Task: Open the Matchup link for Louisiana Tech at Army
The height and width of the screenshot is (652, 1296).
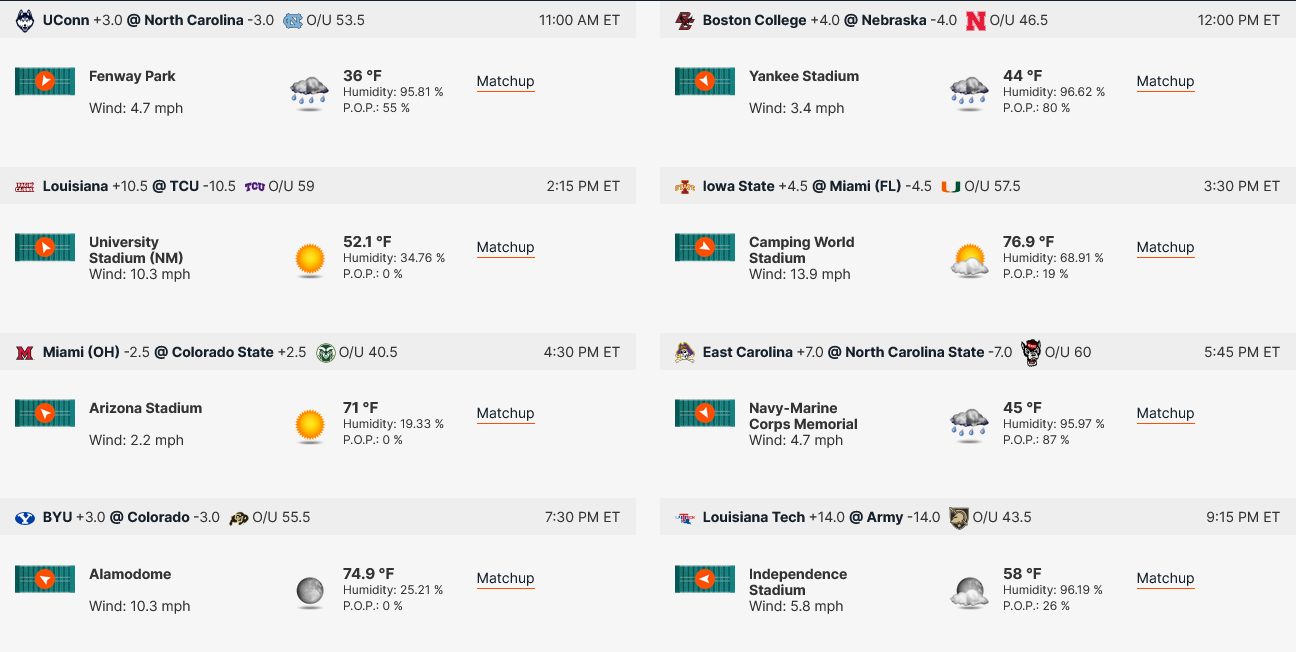Action: tap(1165, 578)
